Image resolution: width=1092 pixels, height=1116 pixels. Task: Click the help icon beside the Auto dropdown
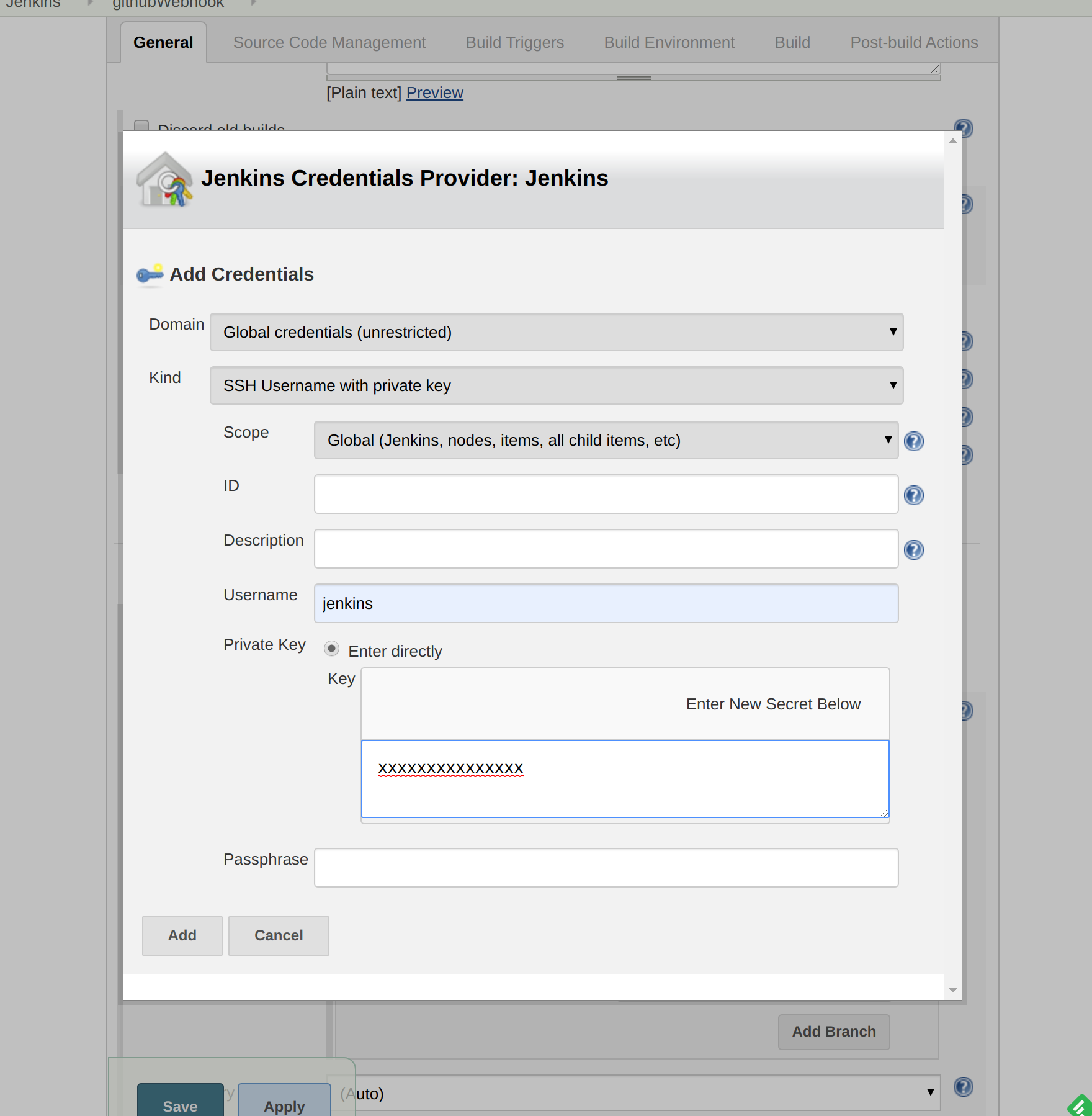964,1087
